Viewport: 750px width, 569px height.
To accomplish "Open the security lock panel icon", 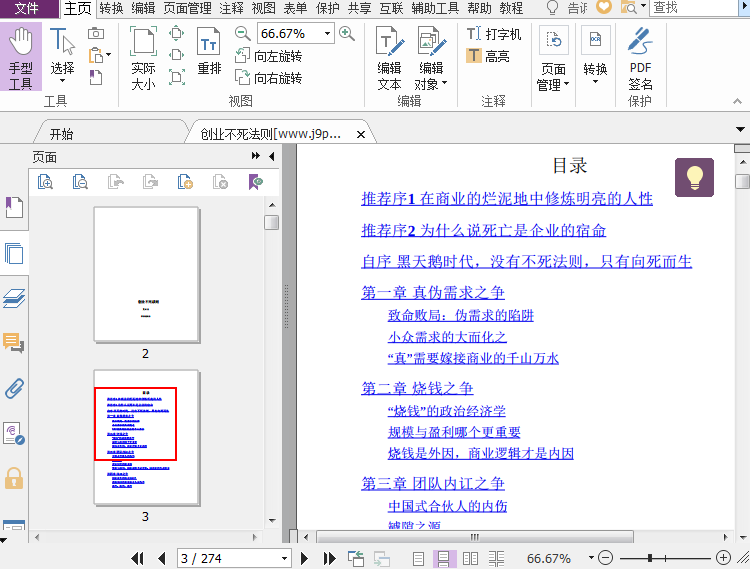I will 14,478.
